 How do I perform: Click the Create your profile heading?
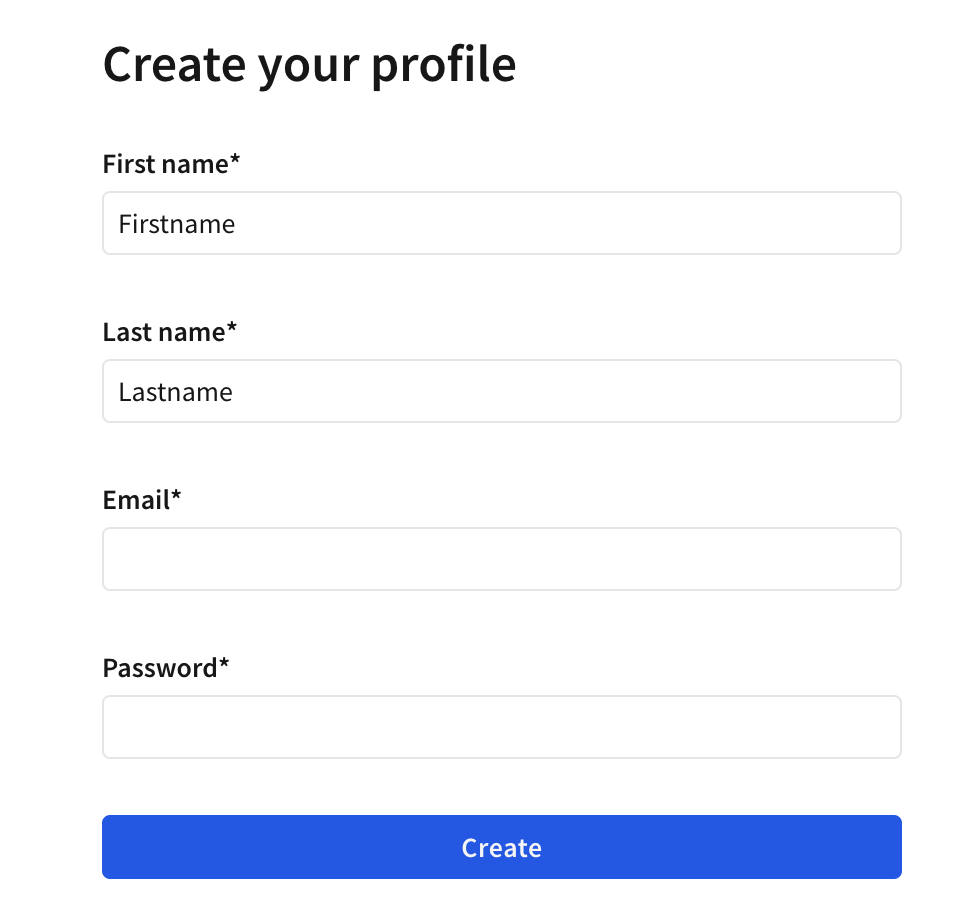pyautogui.click(x=309, y=63)
